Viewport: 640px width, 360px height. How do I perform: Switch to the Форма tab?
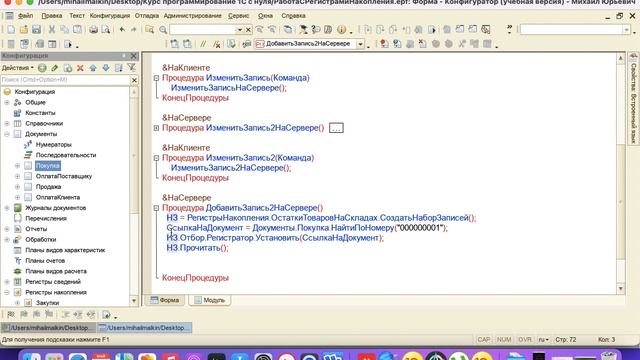pyautogui.click(x=164, y=300)
